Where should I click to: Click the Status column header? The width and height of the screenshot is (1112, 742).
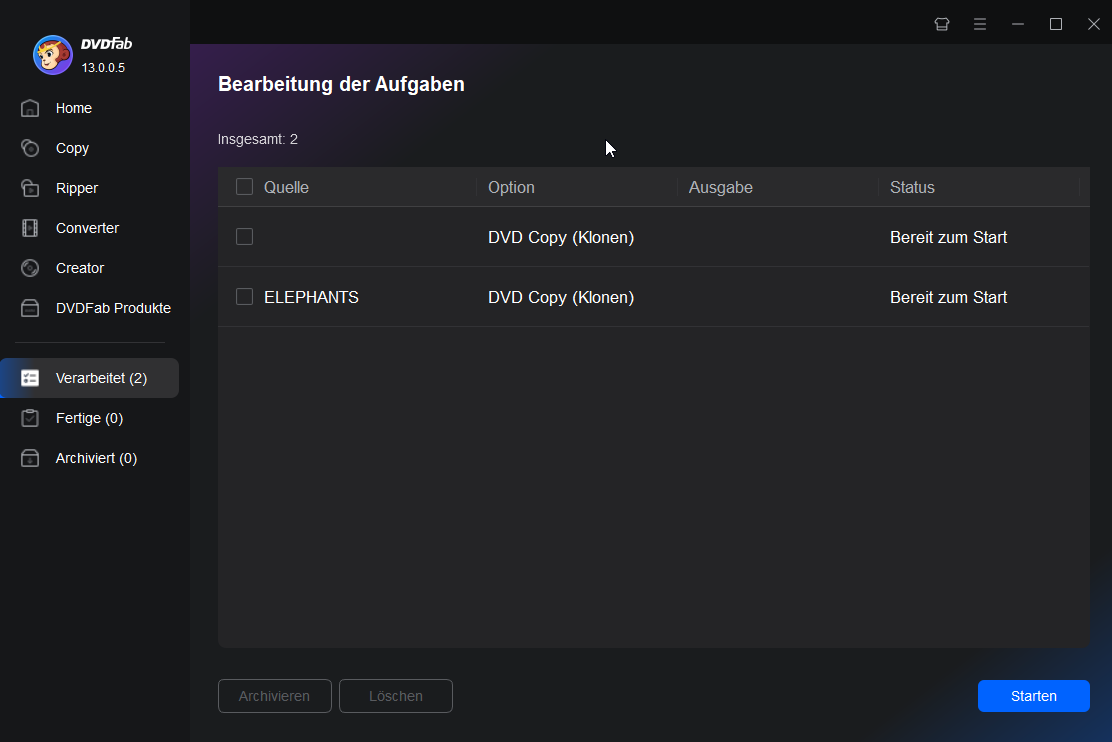(912, 187)
